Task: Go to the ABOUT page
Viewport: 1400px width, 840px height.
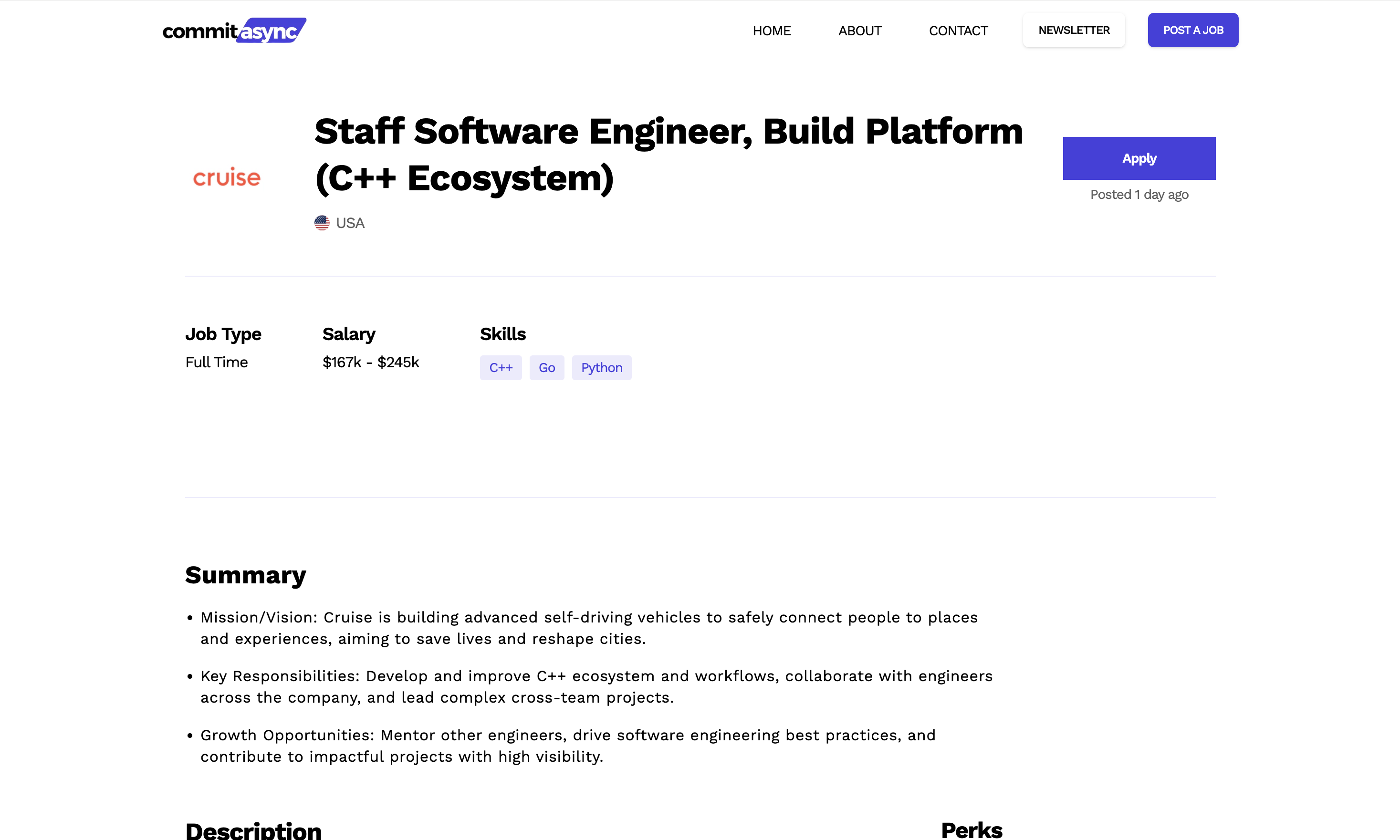Action: [x=859, y=31]
